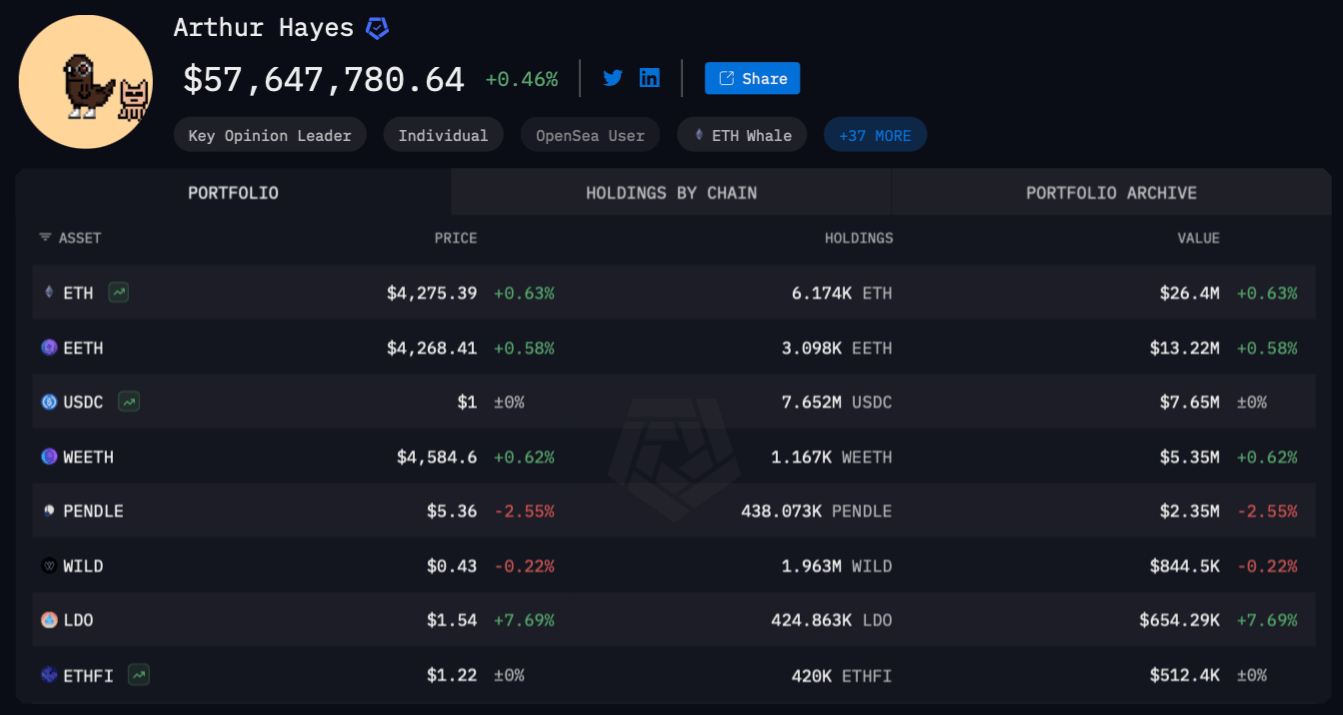Screen dimensions: 1343x715
Task: Click the Share button
Action: (x=752, y=78)
